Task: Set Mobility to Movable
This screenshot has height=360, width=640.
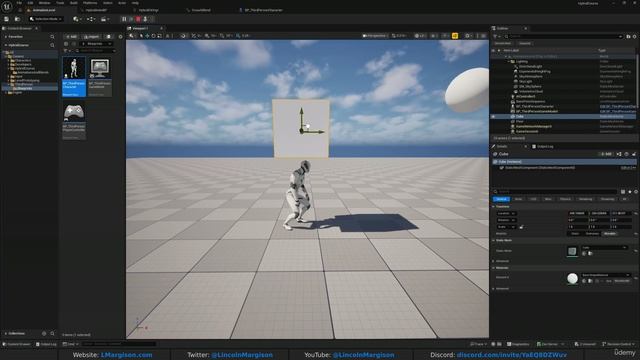Action: [x=610, y=233]
